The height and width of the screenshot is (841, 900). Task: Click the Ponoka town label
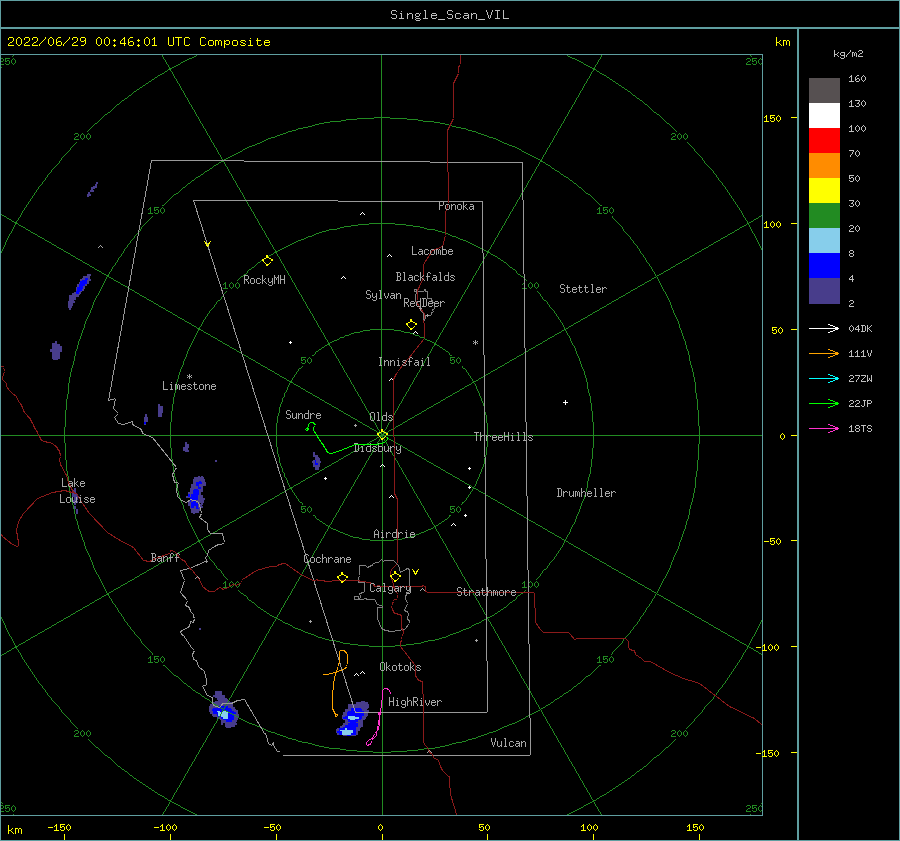click(456, 206)
